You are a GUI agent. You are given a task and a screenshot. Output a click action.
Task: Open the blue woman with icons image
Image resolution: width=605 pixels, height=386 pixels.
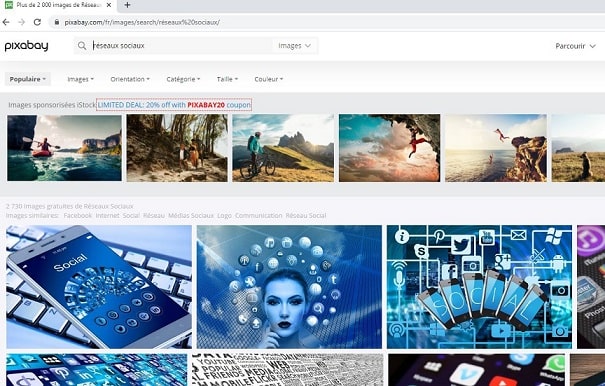tap(289, 287)
